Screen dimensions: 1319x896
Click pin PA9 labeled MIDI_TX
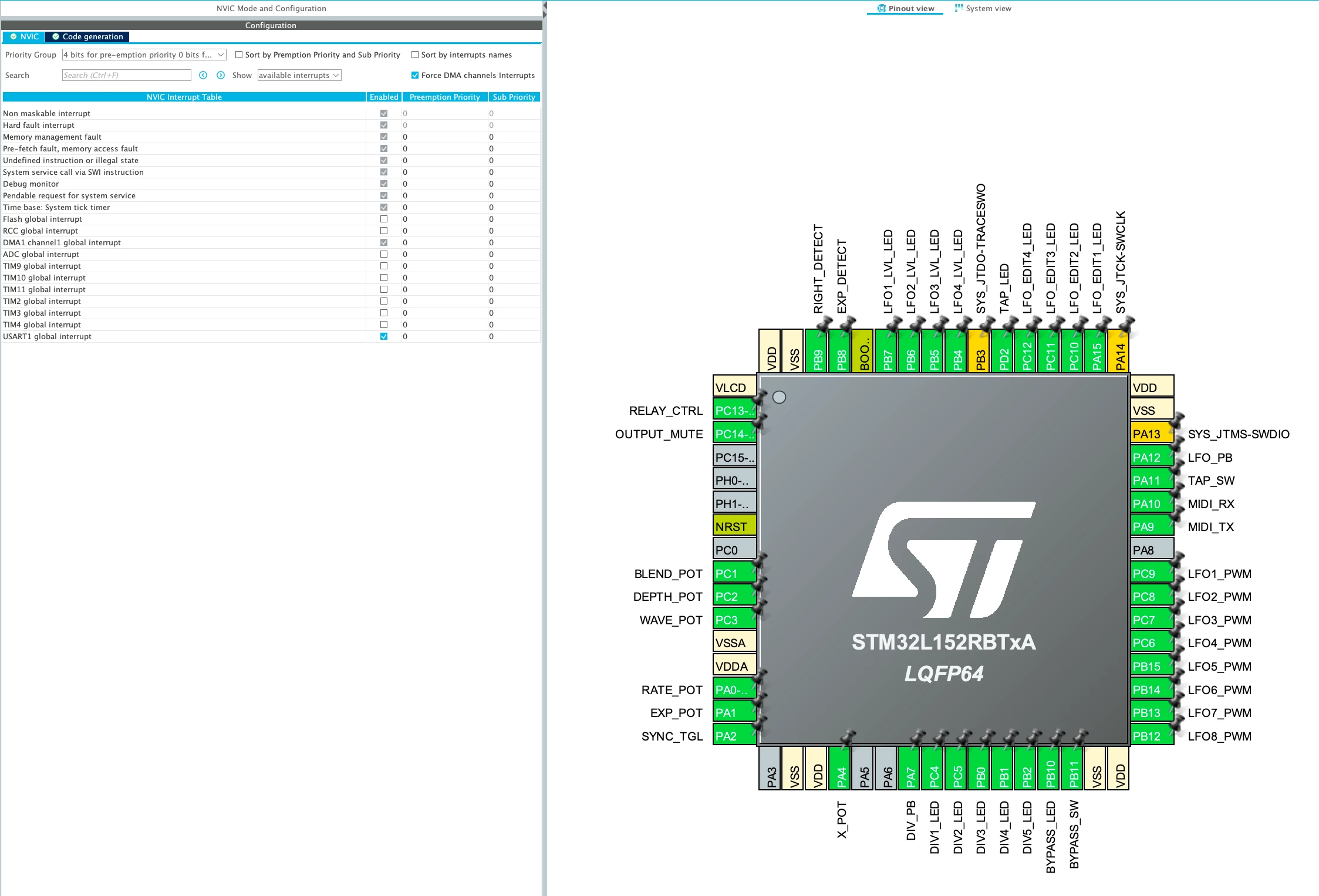point(1152,526)
